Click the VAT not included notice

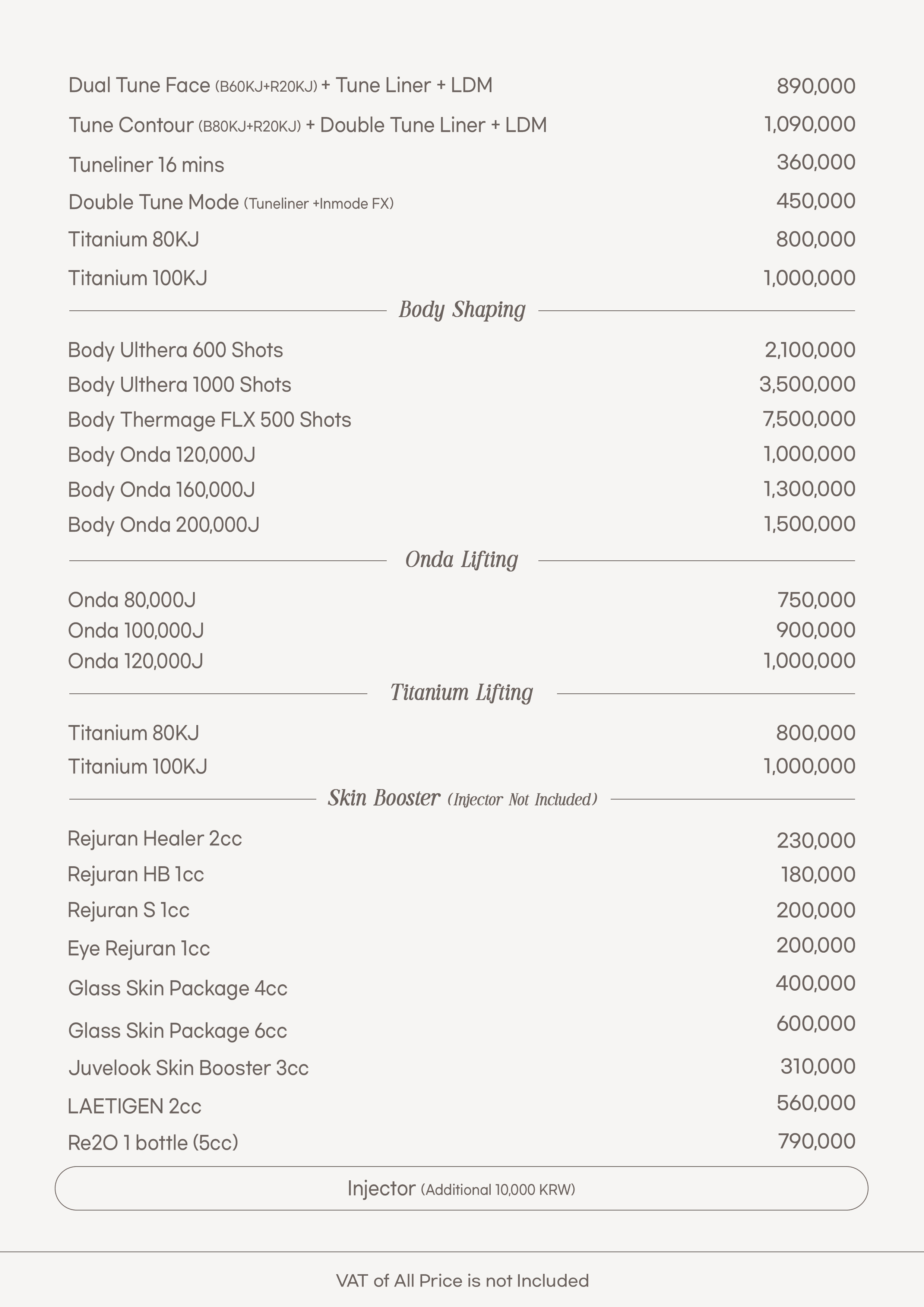pos(462,1281)
